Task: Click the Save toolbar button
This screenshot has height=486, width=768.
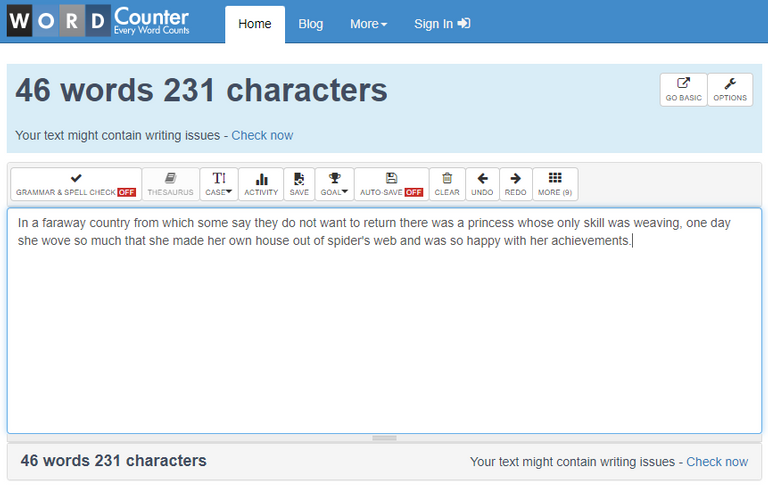Action: click(299, 184)
